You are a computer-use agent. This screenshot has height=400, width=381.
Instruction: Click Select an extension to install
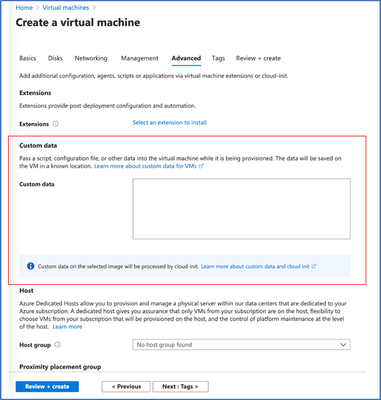(170, 123)
